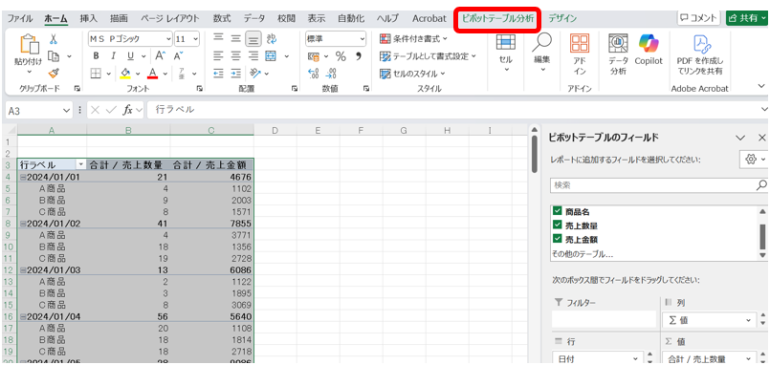Collapse the 2024/01/04 row group
The image size is (770, 365).
coord(22,317)
